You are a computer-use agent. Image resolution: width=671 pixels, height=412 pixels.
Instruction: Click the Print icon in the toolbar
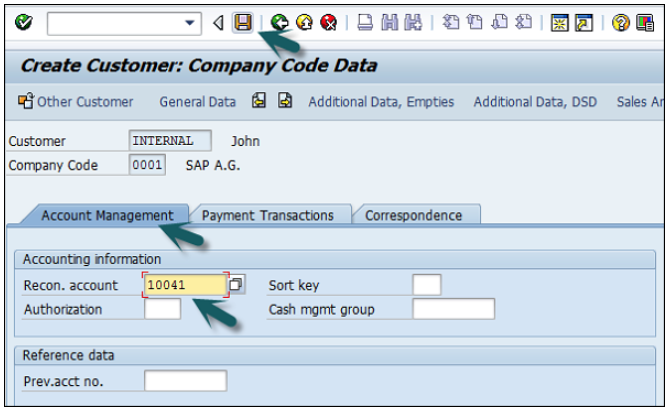coord(366,22)
